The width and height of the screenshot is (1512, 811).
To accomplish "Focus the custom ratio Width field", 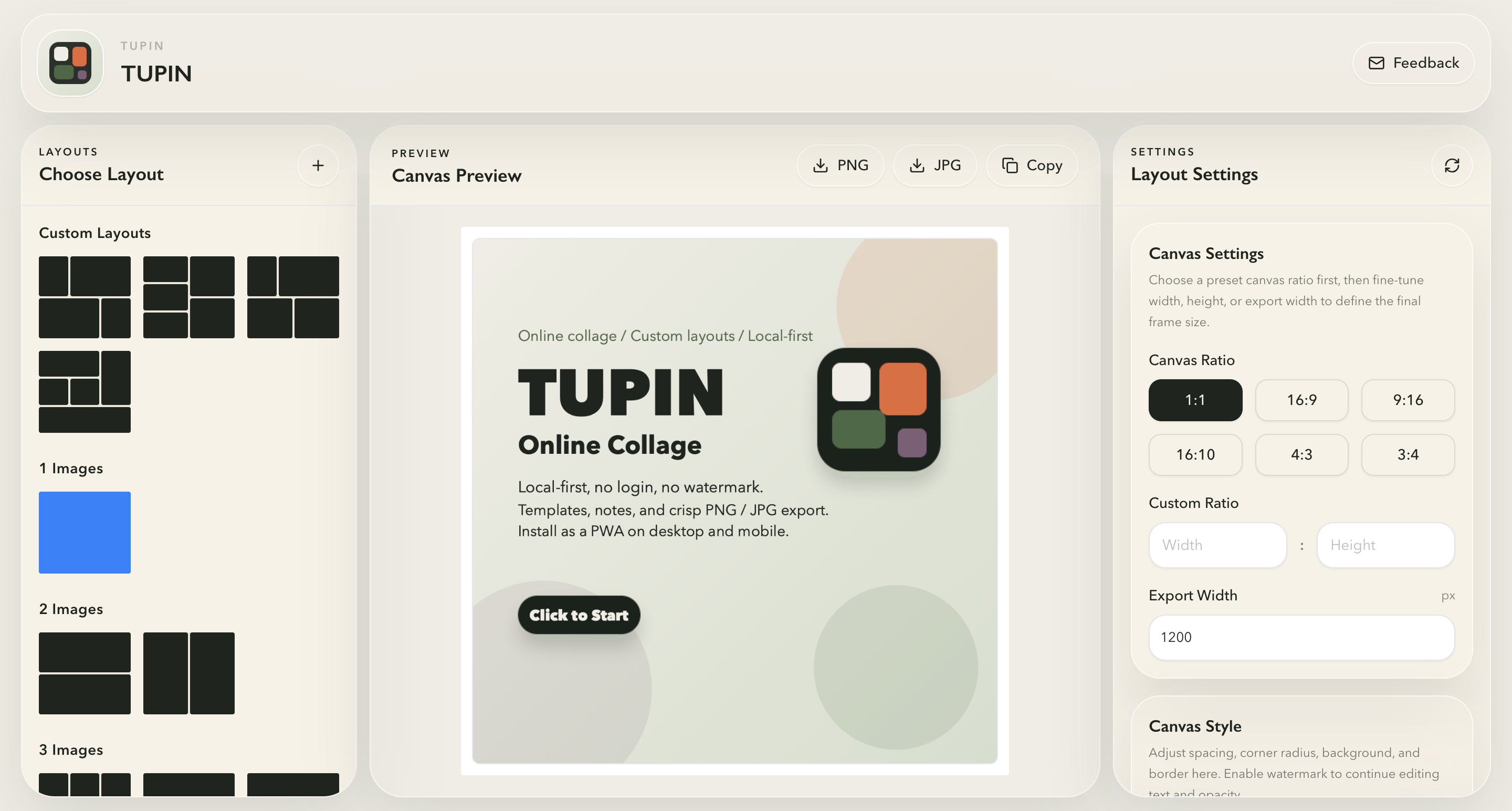I will point(1217,545).
